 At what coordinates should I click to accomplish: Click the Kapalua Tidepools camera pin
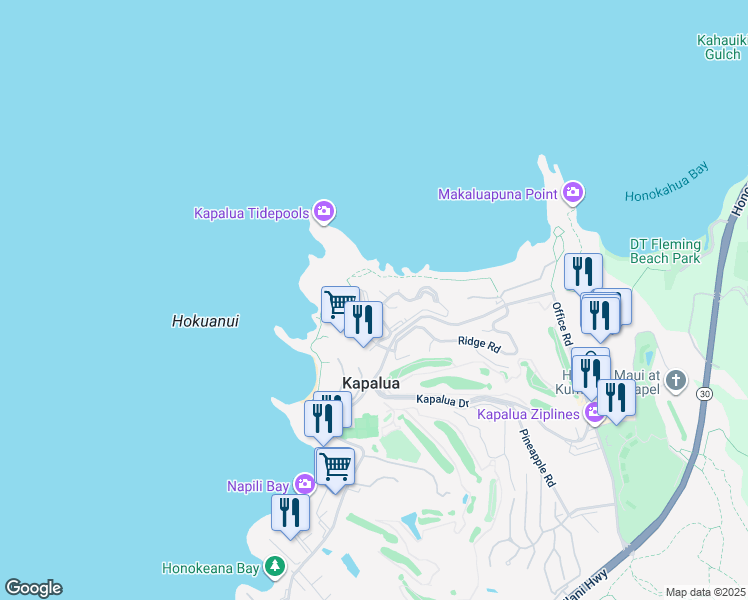click(324, 211)
